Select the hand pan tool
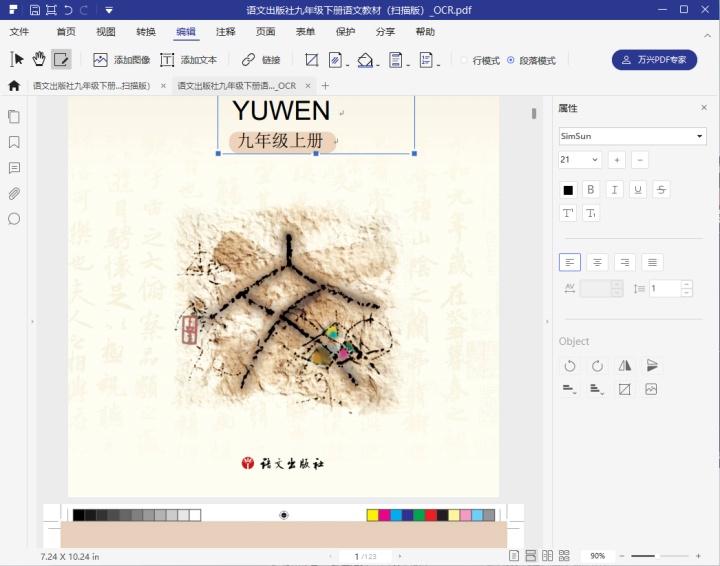The height and width of the screenshot is (566, 720). (39, 60)
